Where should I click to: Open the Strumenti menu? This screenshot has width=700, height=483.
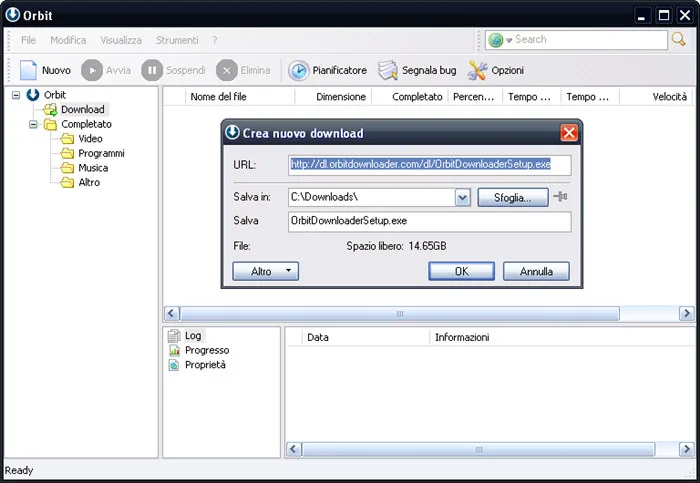177,40
